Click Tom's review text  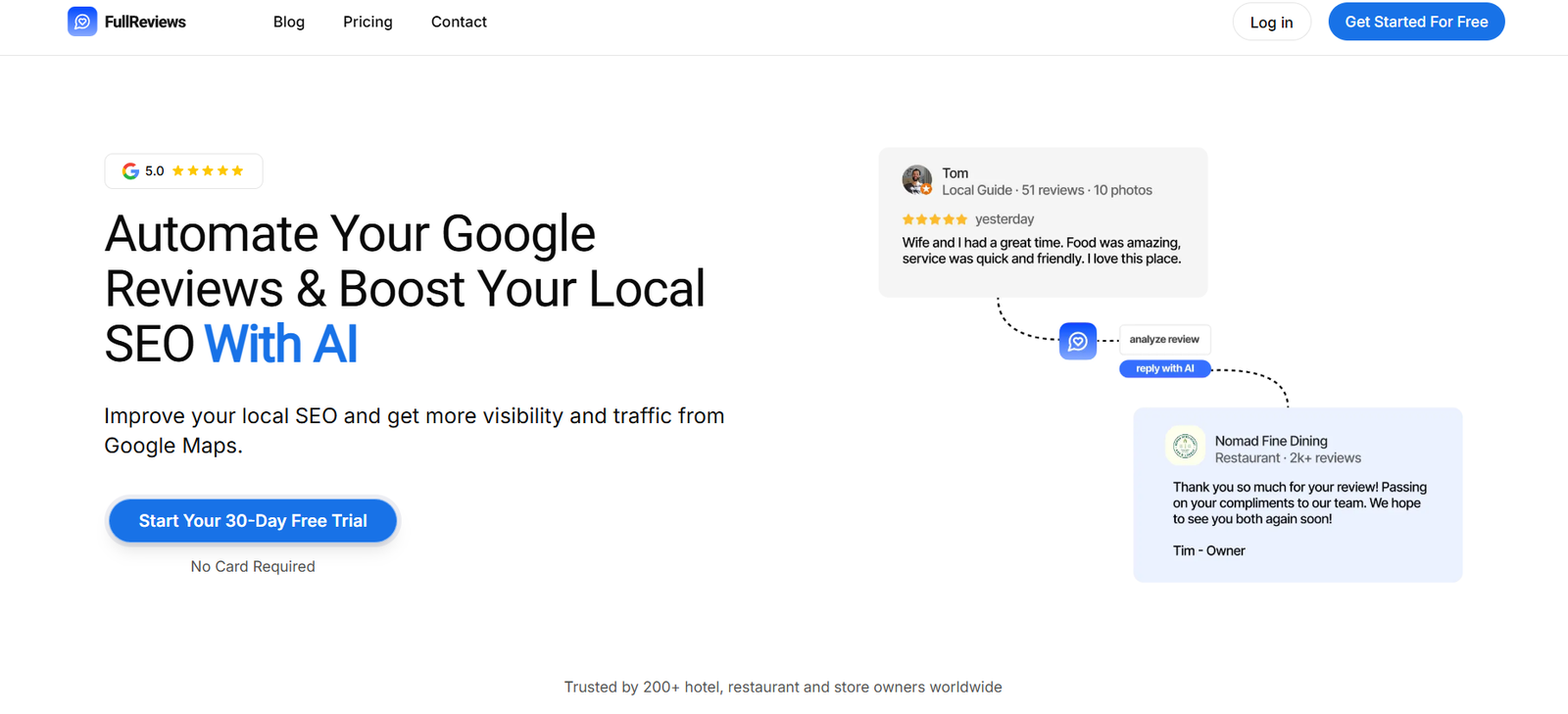(x=1041, y=251)
